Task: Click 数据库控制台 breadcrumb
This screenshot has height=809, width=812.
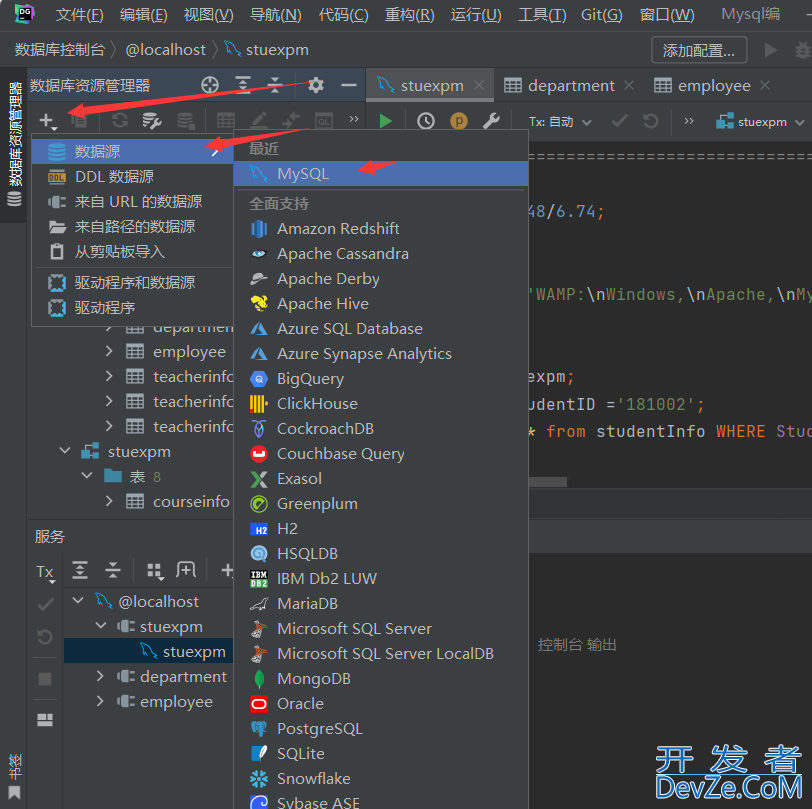Action: tap(60, 50)
